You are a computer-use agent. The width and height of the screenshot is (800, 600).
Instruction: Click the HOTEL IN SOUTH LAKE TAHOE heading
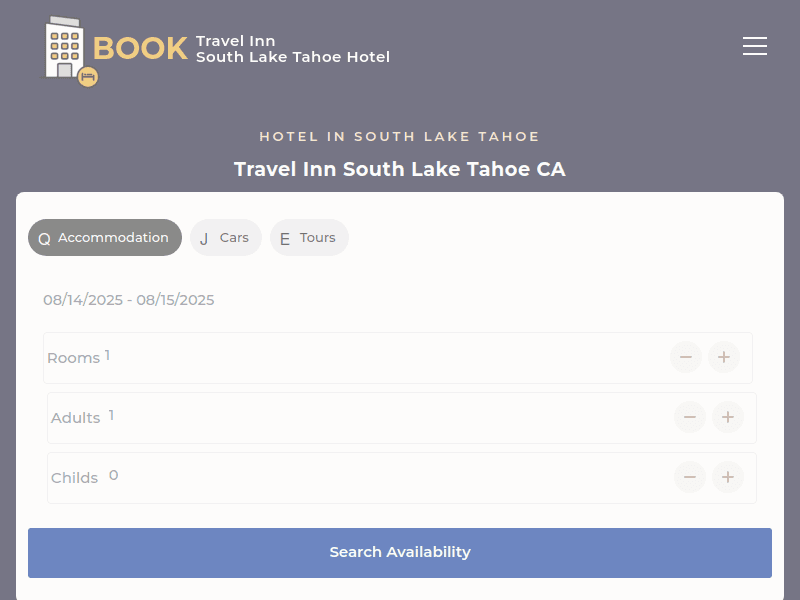(399, 136)
